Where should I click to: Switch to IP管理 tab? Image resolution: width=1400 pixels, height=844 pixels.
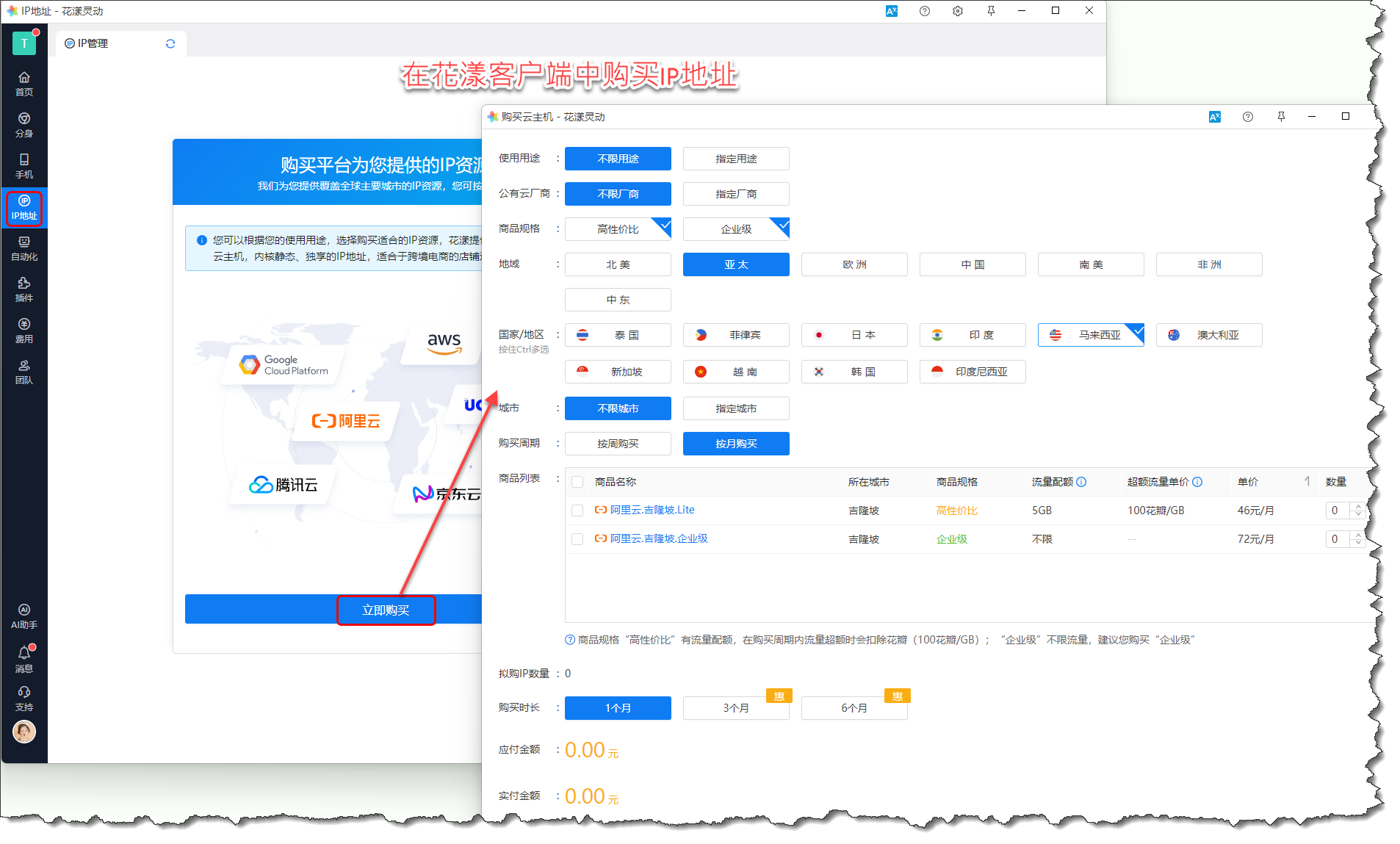tap(121, 43)
